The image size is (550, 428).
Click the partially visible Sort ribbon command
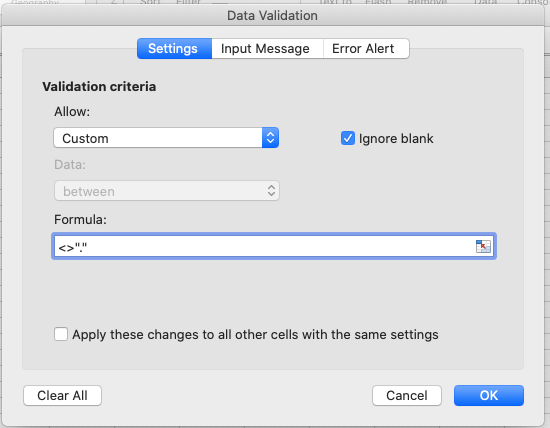(x=150, y=2)
